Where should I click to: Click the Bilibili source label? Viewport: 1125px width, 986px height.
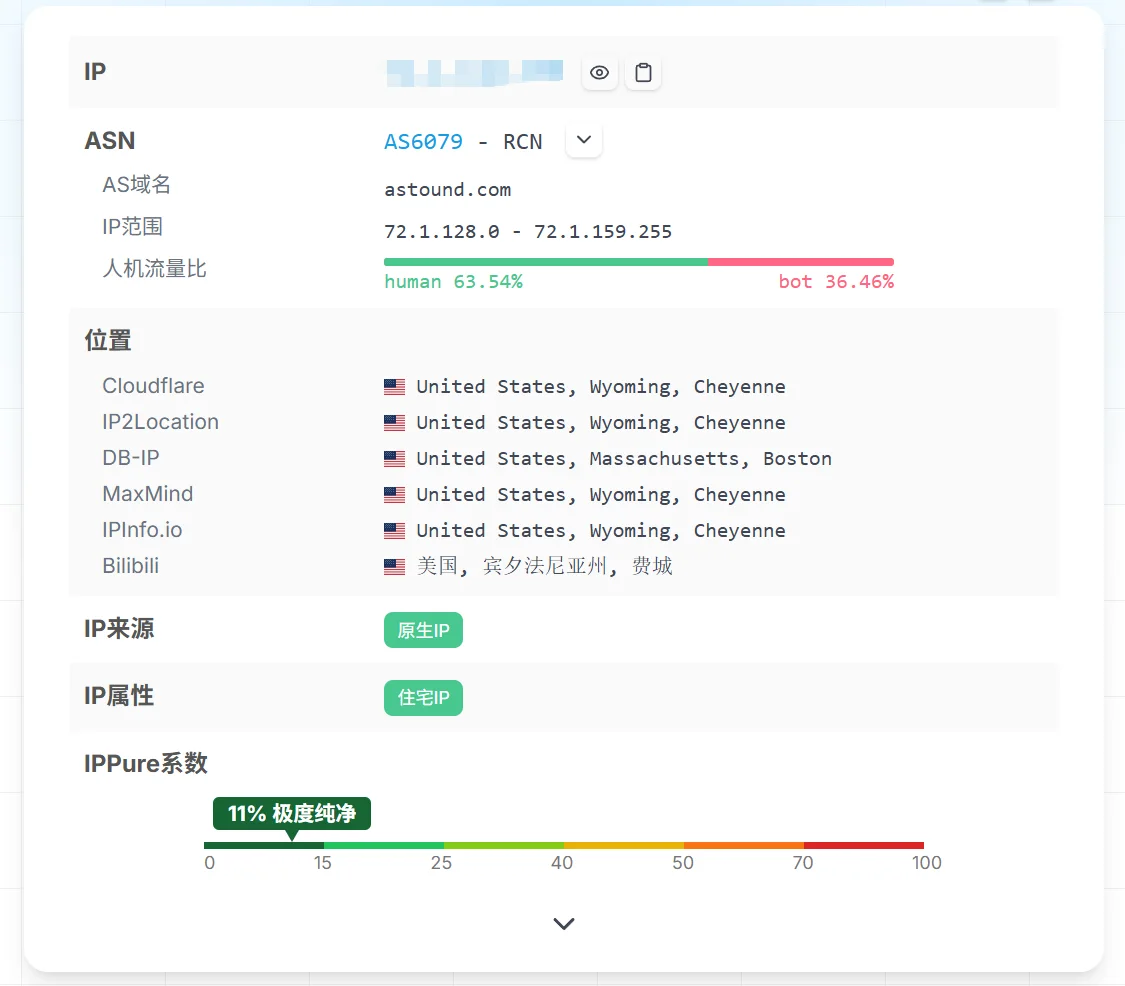(x=131, y=565)
